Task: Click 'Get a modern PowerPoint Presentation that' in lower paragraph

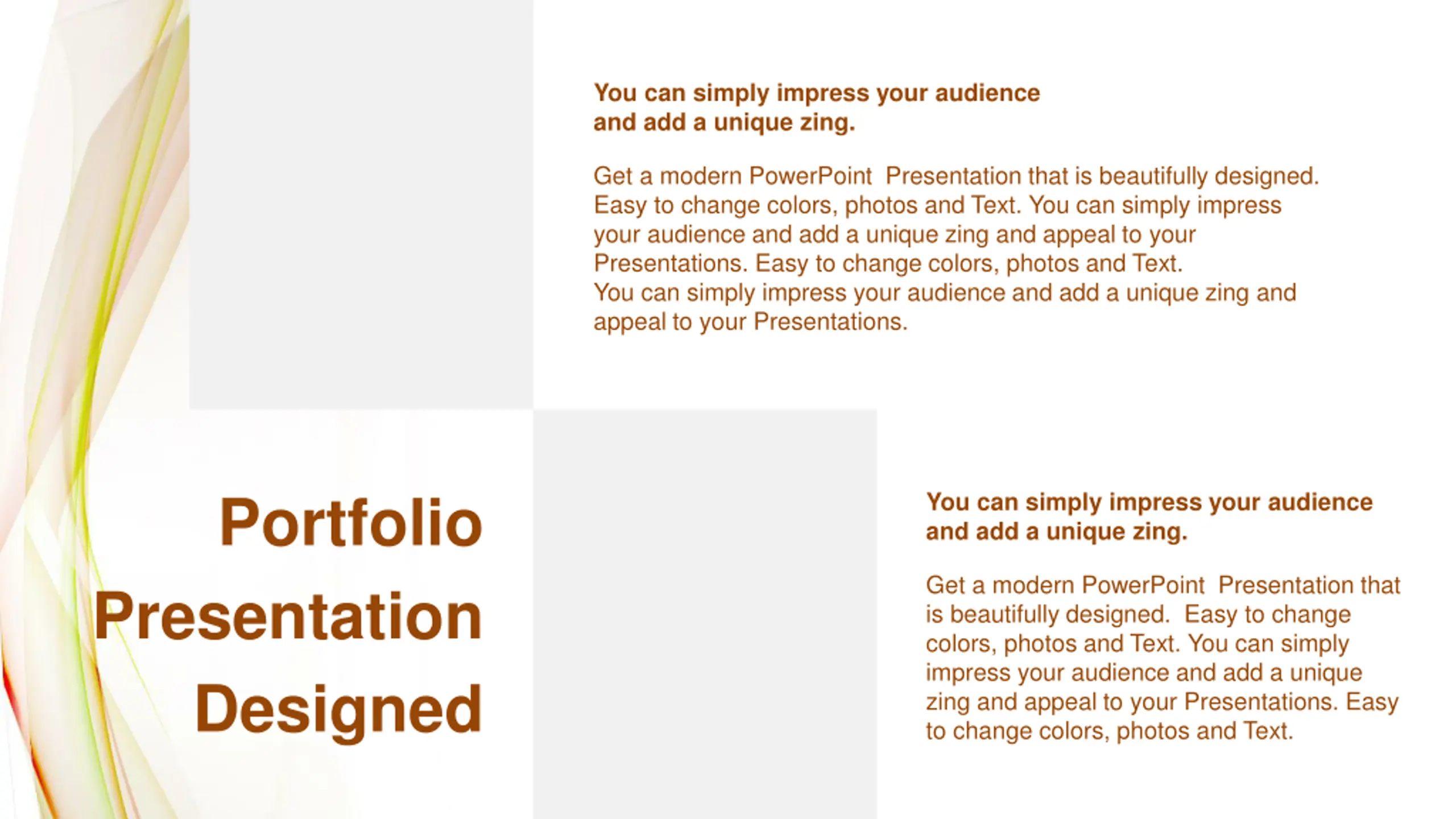Action: pyautogui.click(x=1163, y=585)
